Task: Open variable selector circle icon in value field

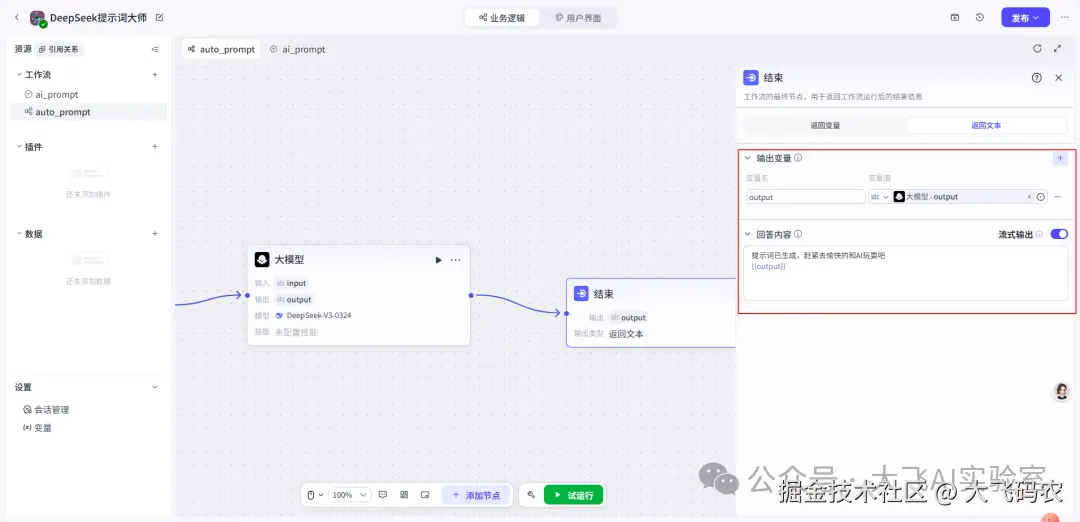Action: [1041, 197]
